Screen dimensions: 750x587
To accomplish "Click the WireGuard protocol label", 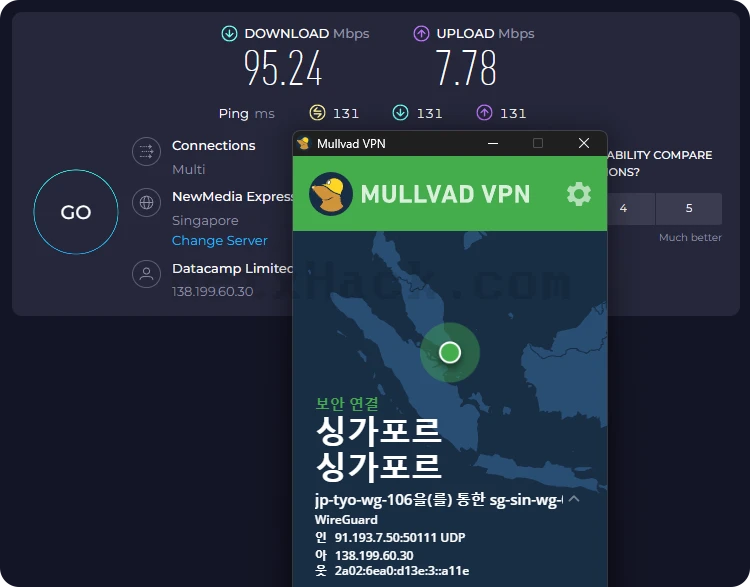I will (346, 520).
